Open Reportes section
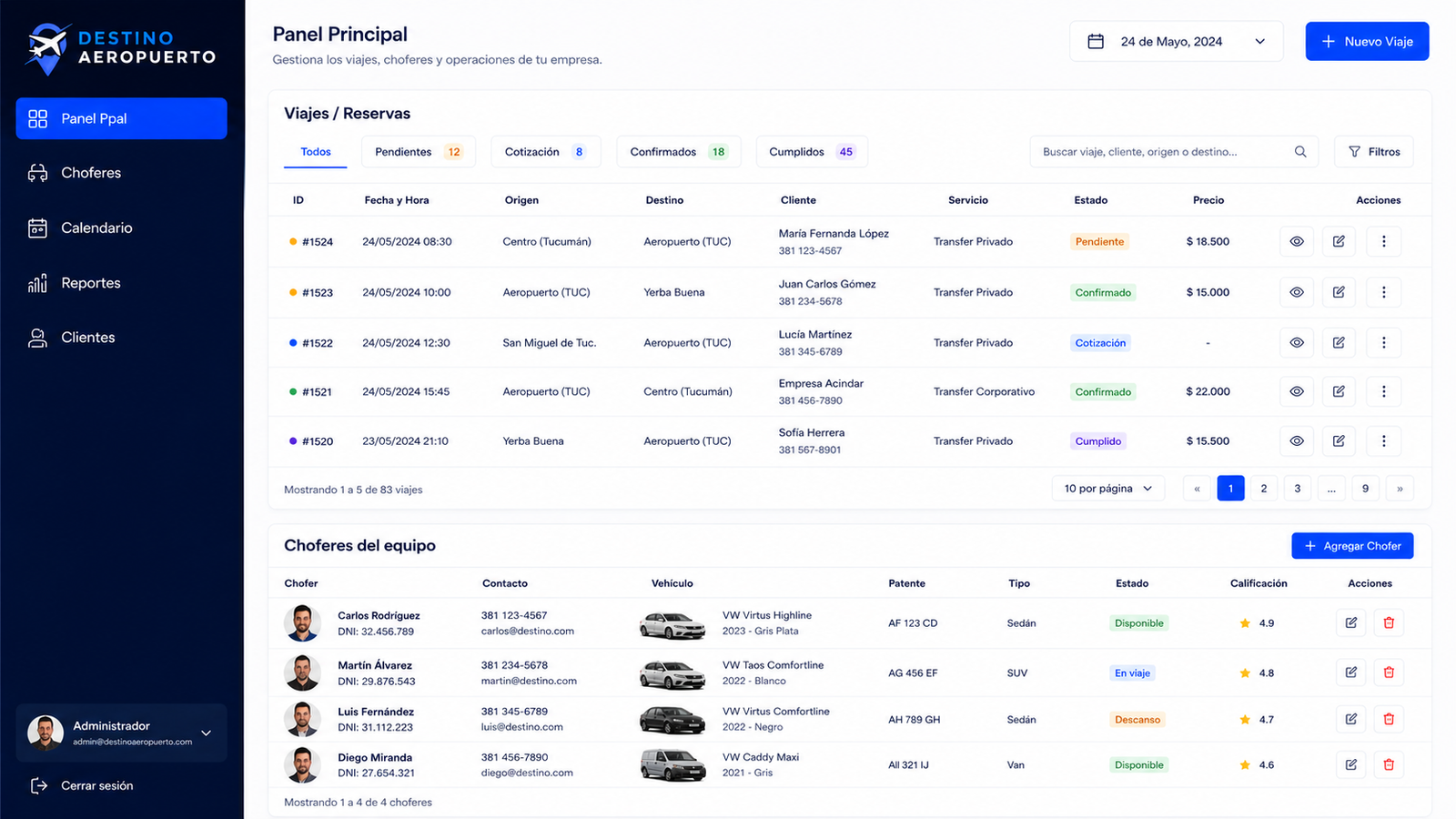The height and width of the screenshot is (819, 1456). tap(121, 283)
